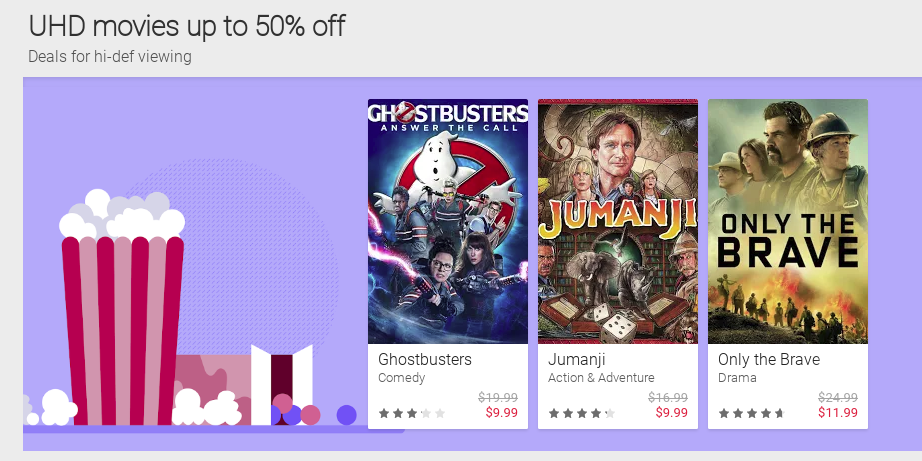
Task: Click the Ghostbusters star rating
Action: click(412, 413)
